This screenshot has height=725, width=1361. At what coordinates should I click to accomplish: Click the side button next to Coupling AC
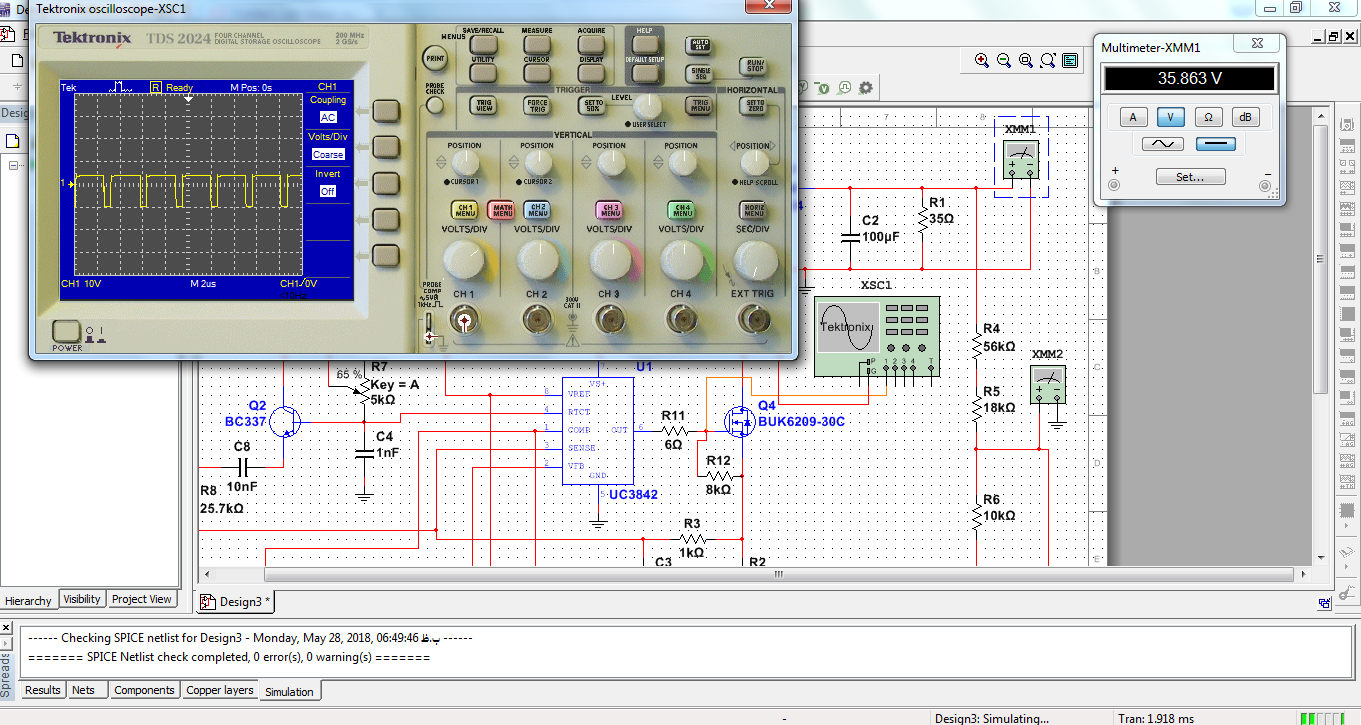(386, 110)
